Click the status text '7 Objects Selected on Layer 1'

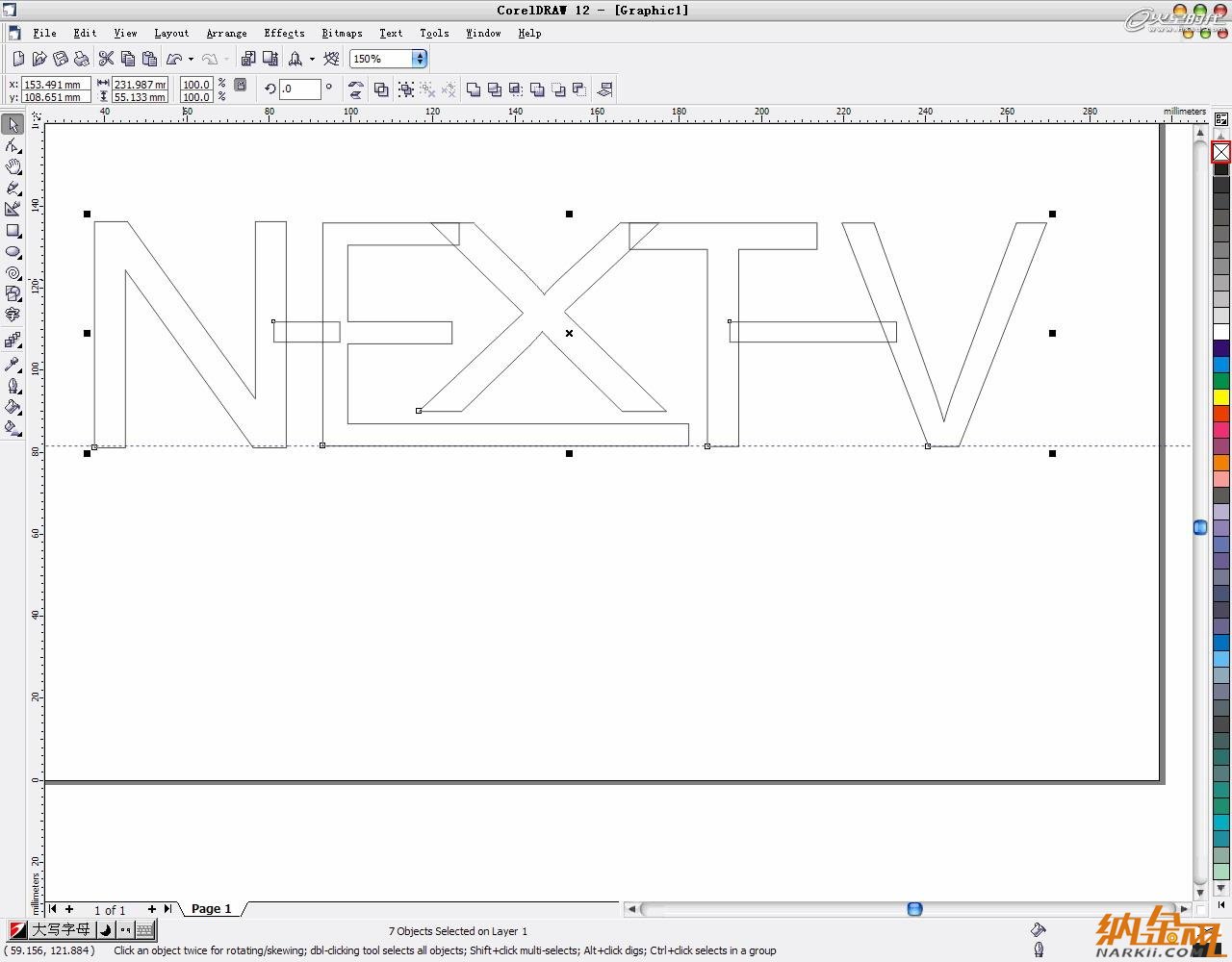pos(458,931)
